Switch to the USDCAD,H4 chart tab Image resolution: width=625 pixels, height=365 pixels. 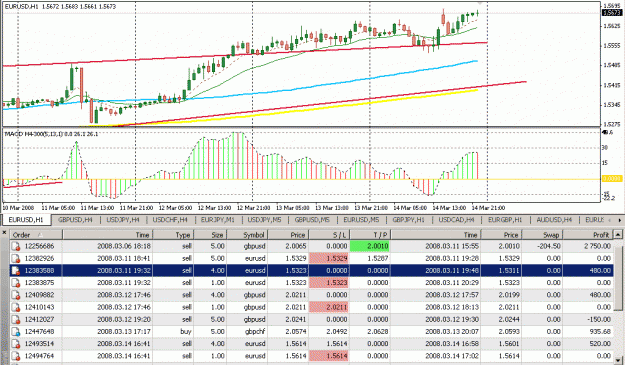[x=456, y=220]
